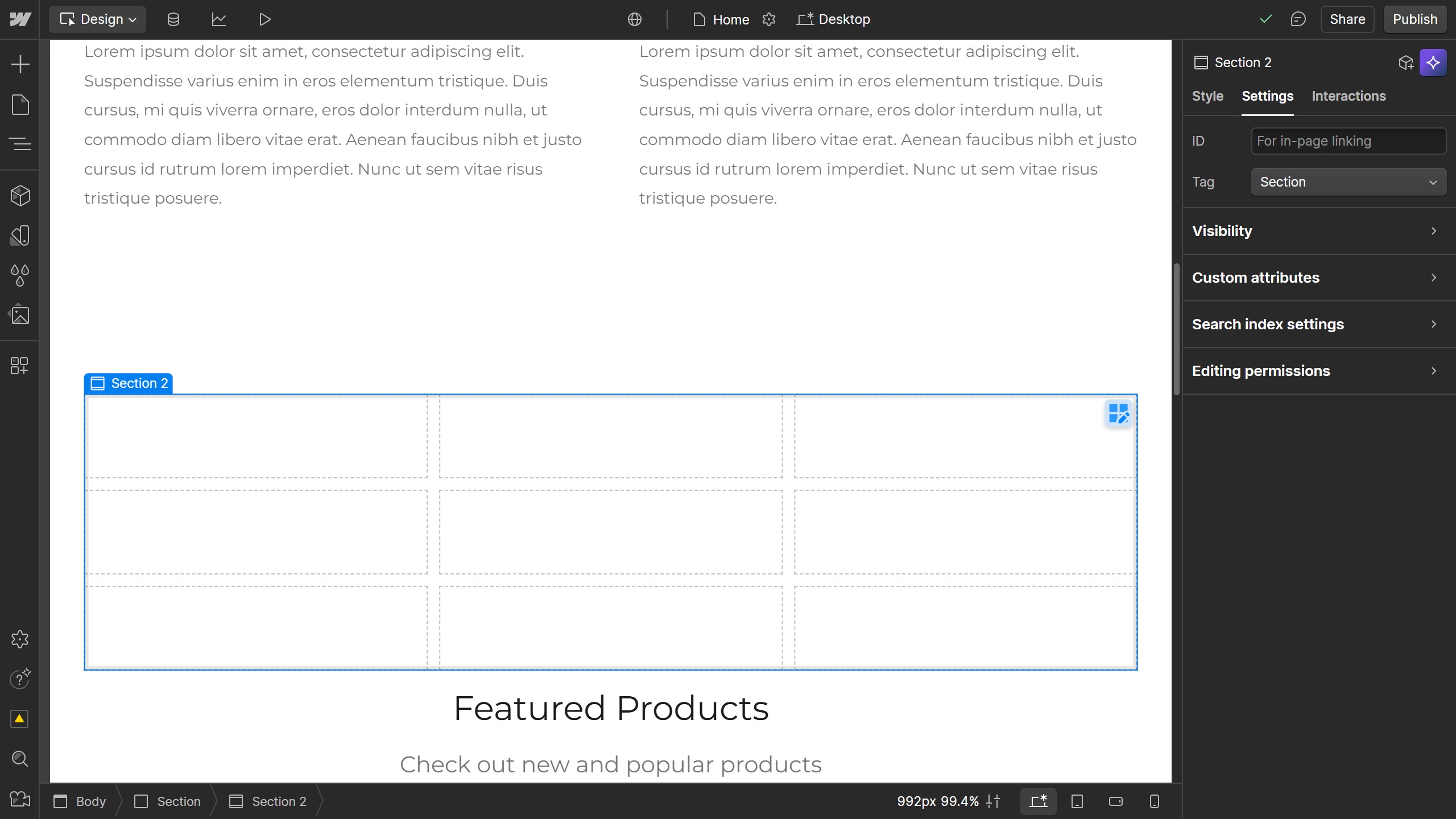Open the Tag dropdown showing Section
This screenshot has height=819, width=1456.
pos(1348,181)
